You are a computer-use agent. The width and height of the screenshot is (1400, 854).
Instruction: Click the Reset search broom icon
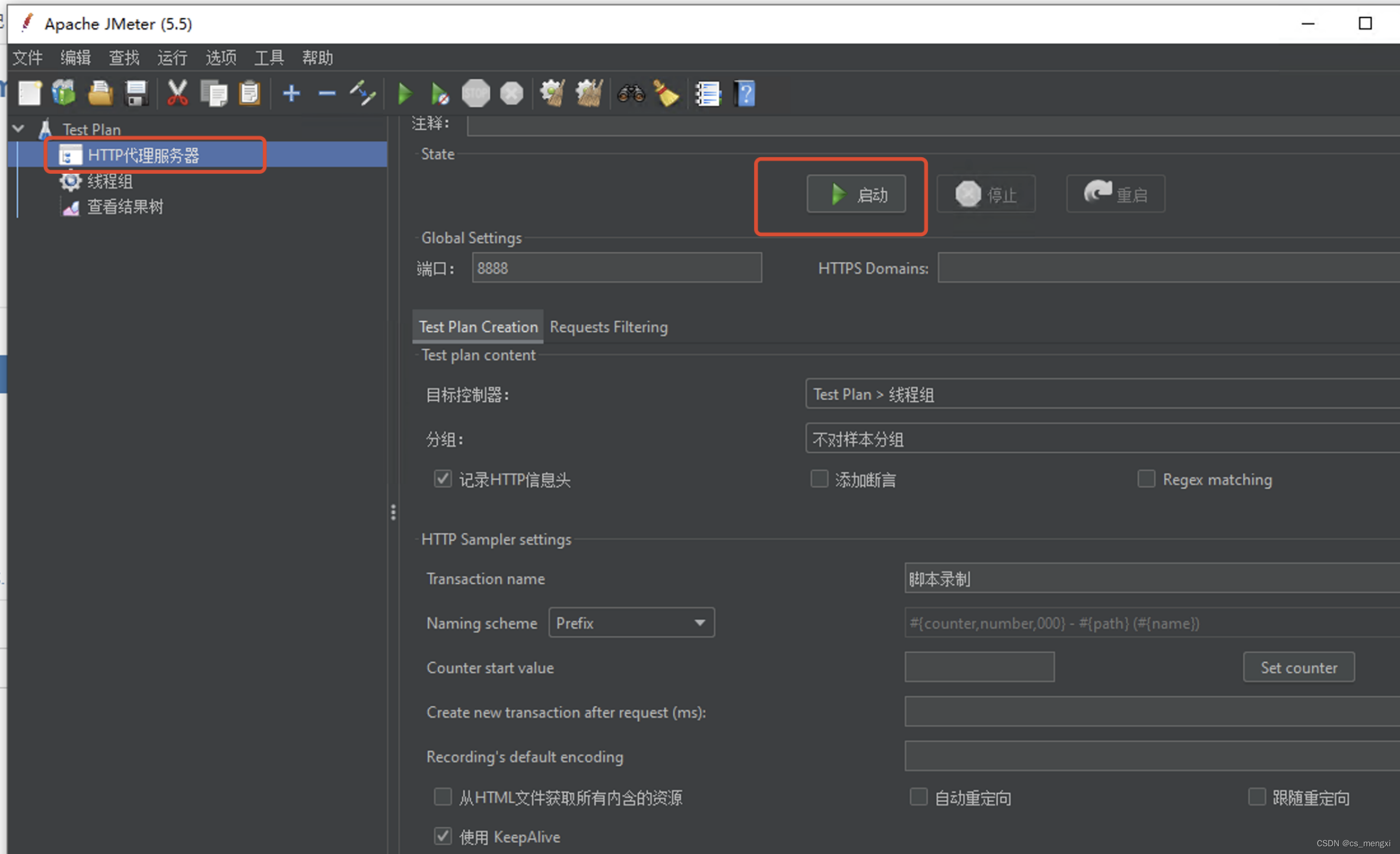tap(666, 94)
